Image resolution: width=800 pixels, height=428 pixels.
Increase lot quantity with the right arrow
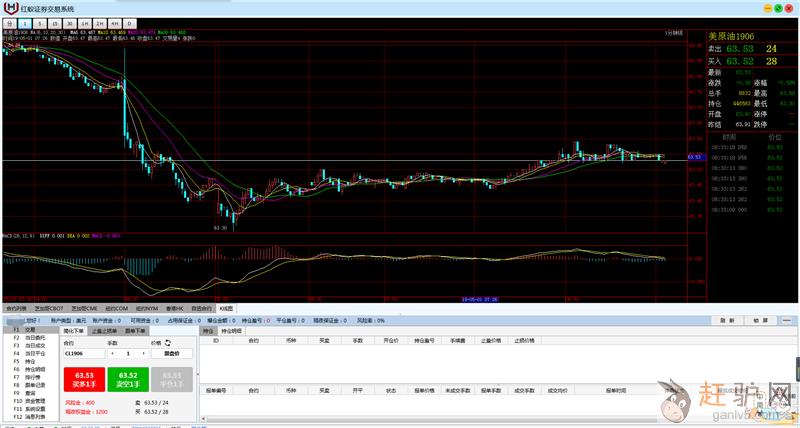(x=144, y=353)
